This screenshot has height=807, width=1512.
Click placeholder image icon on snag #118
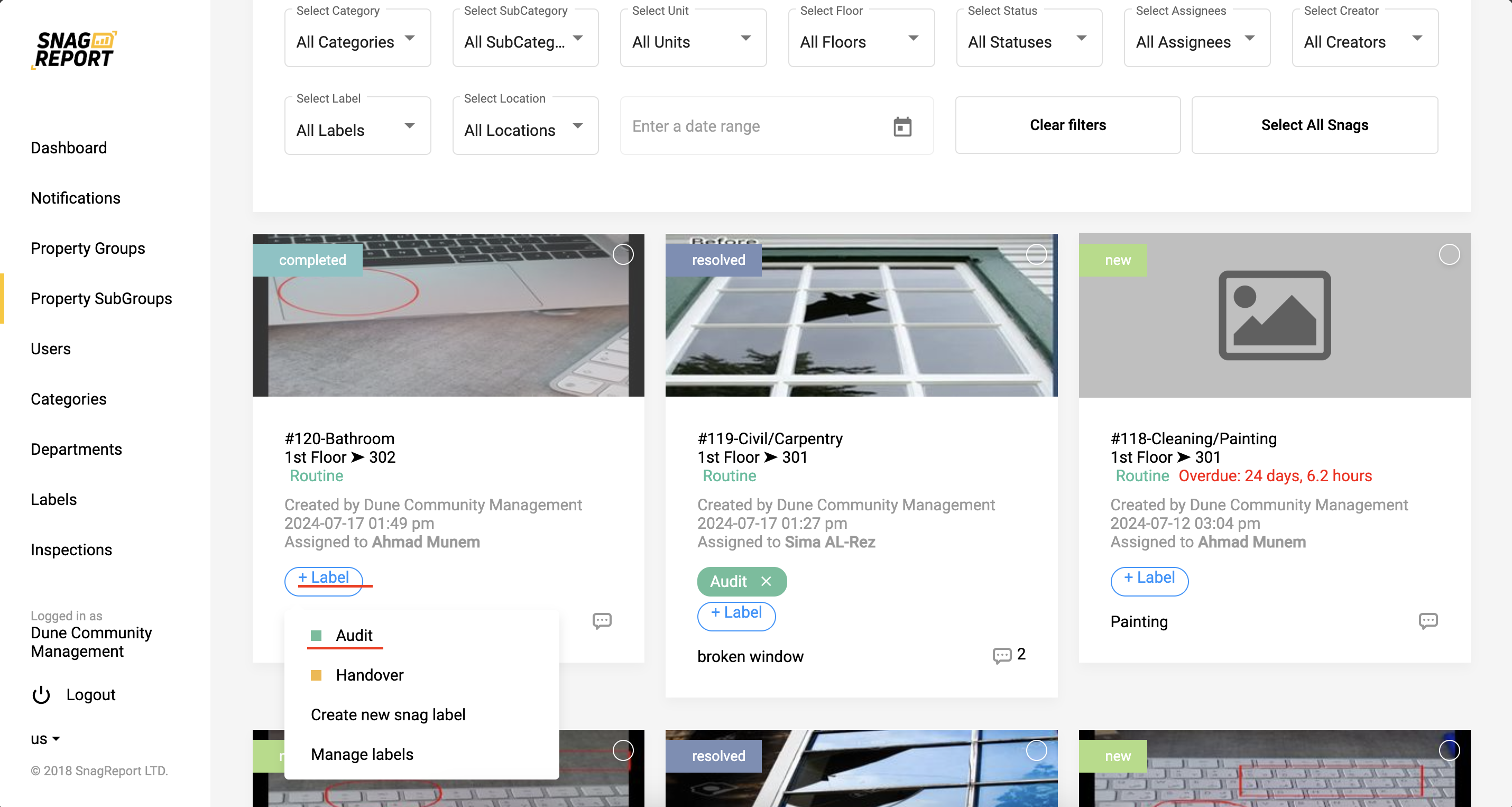point(1274,315)
